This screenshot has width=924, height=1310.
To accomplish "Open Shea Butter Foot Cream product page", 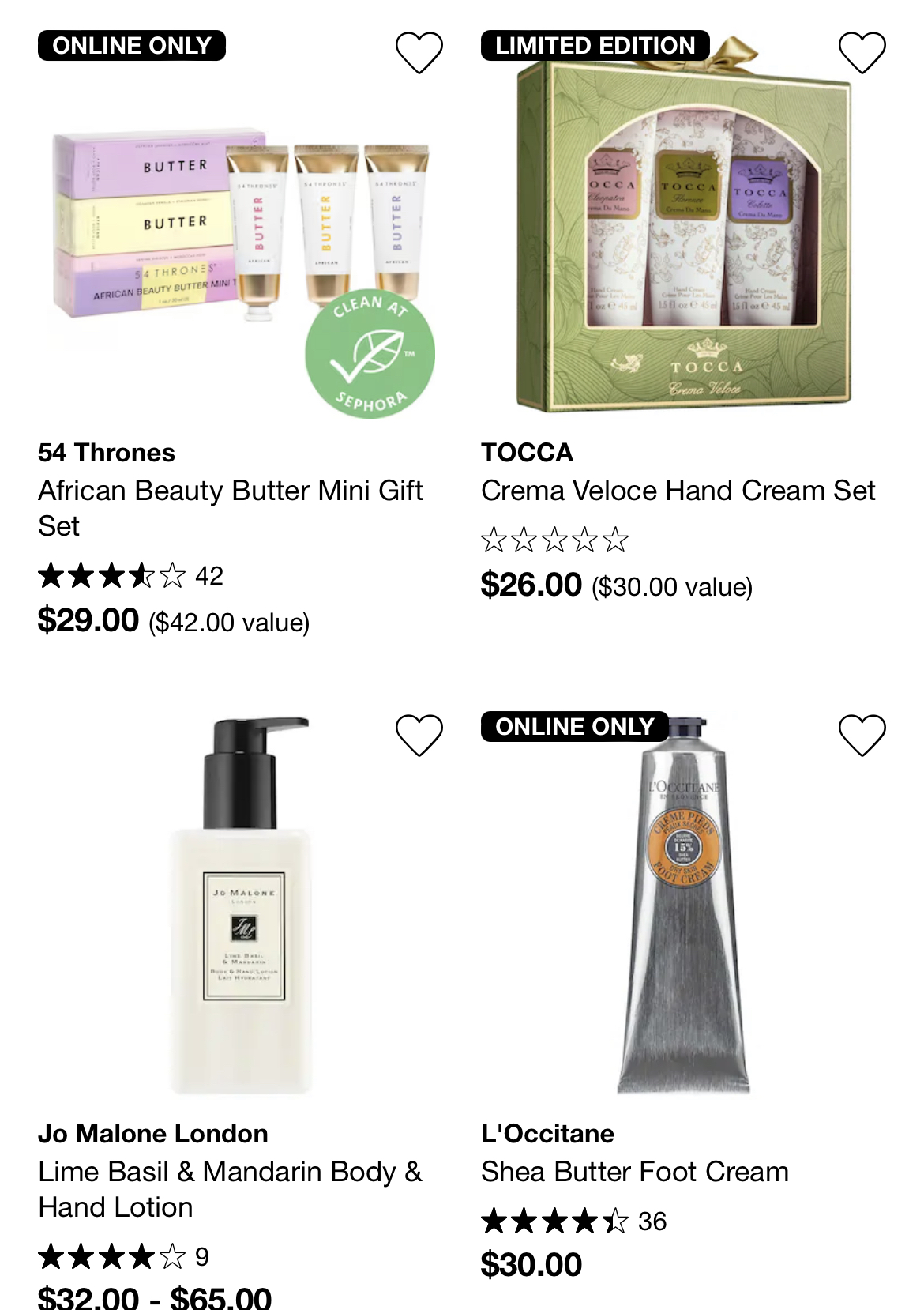I will click(x=635, y=1172).
